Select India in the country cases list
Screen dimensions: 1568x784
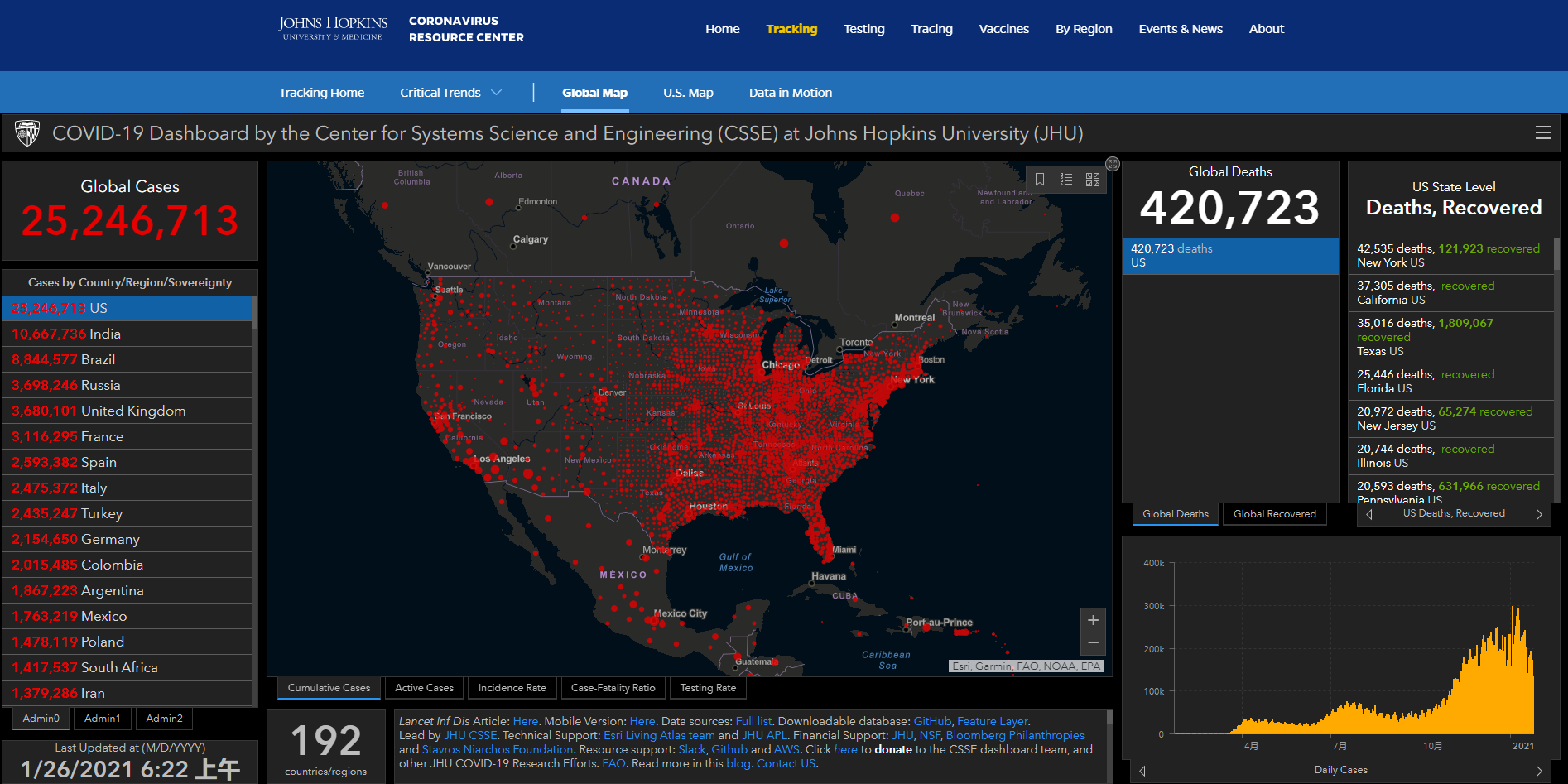tap(127, 334)
